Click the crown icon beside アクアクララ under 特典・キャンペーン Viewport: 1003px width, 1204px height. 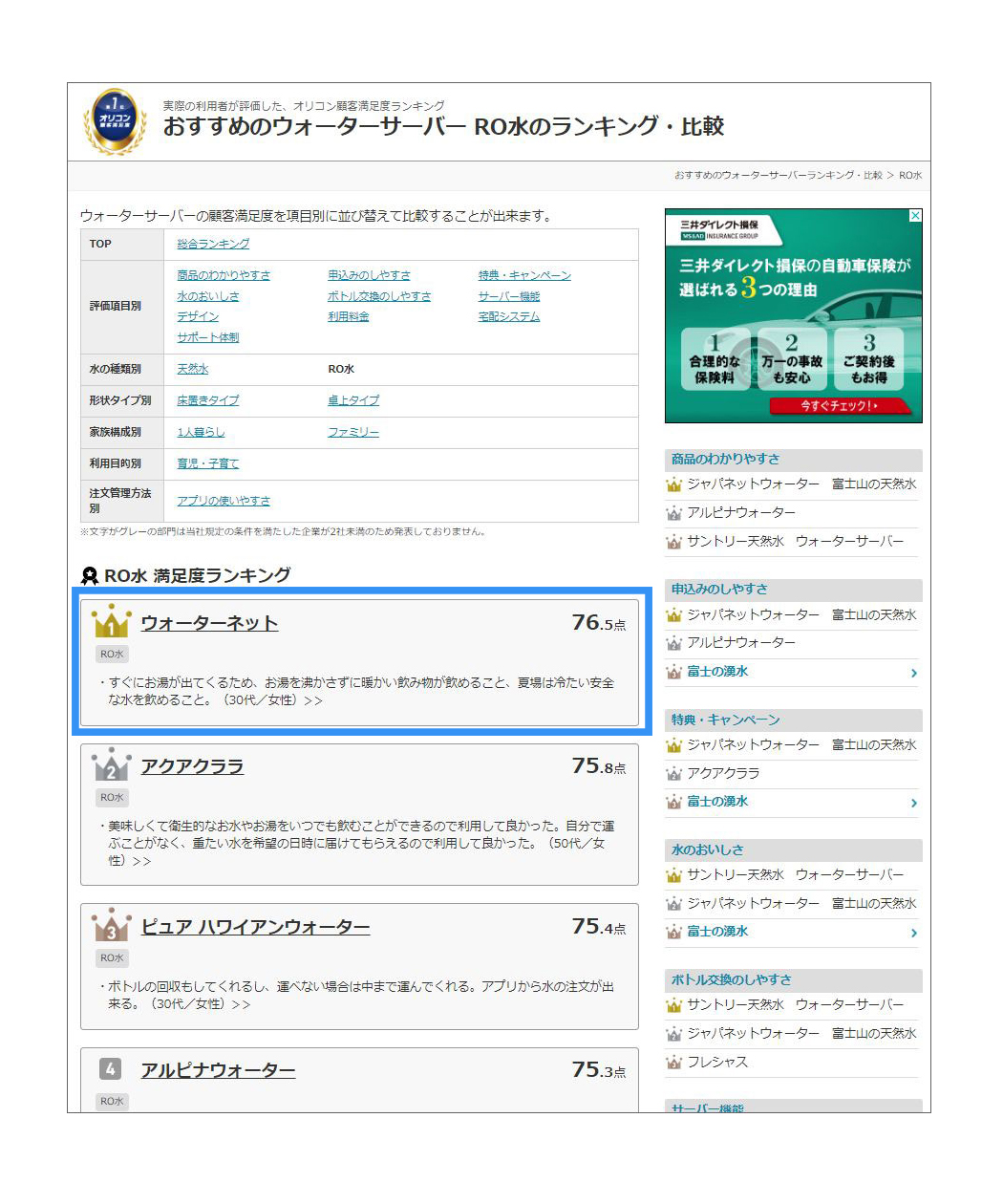click(x=674, y=773)
